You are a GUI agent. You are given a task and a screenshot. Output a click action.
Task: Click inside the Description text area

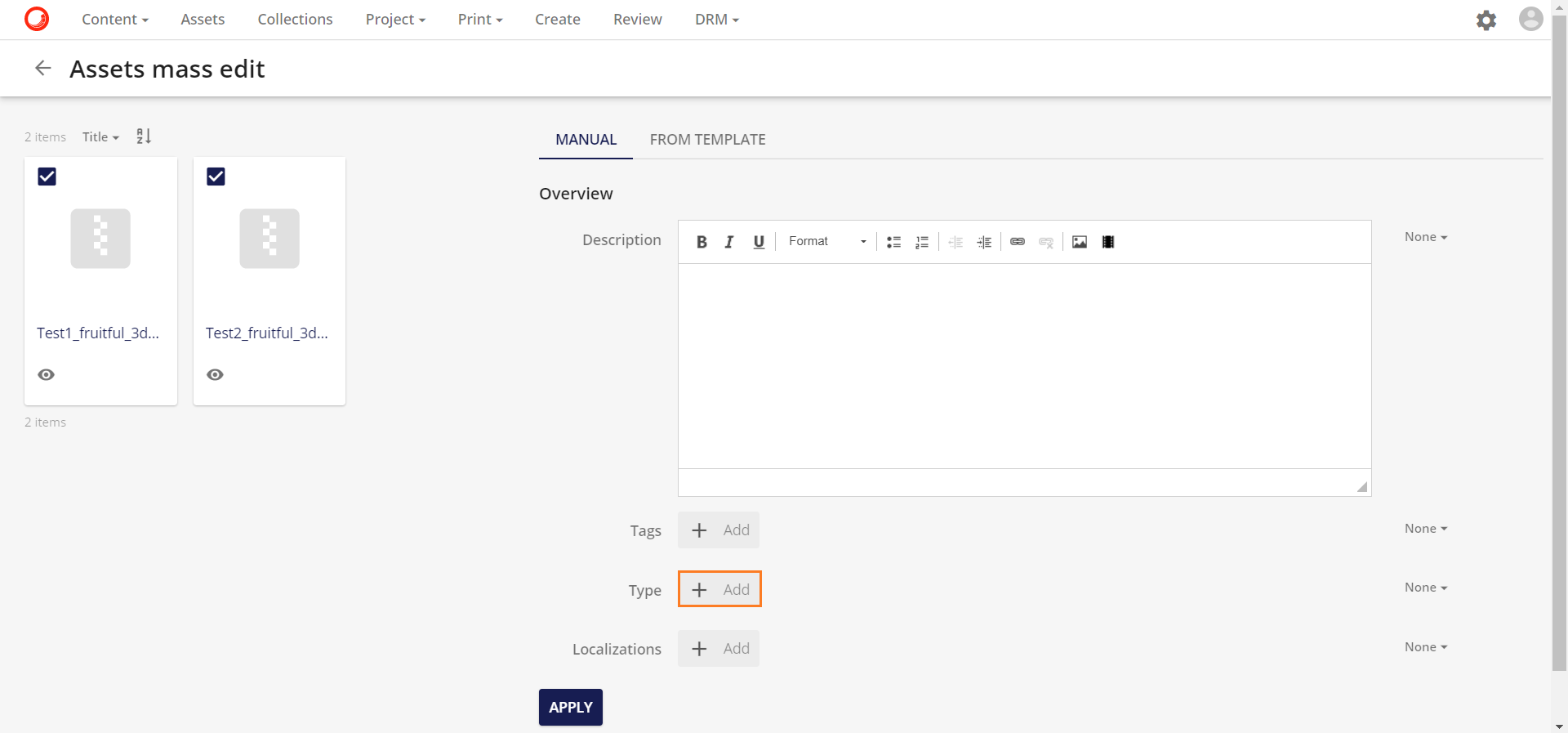pyautogui.click(x=1024, y=365)
